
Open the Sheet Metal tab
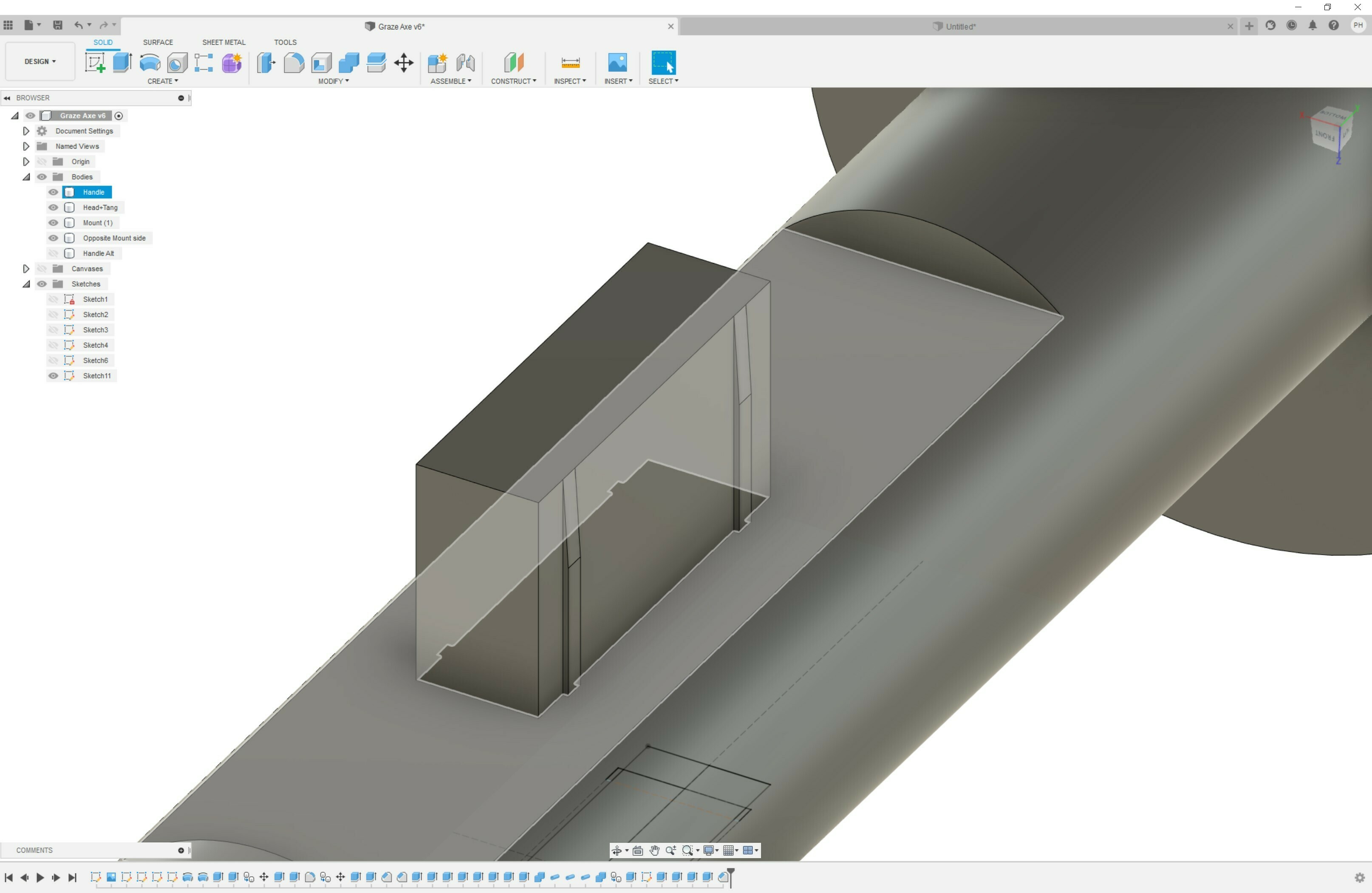click(223, 42)
